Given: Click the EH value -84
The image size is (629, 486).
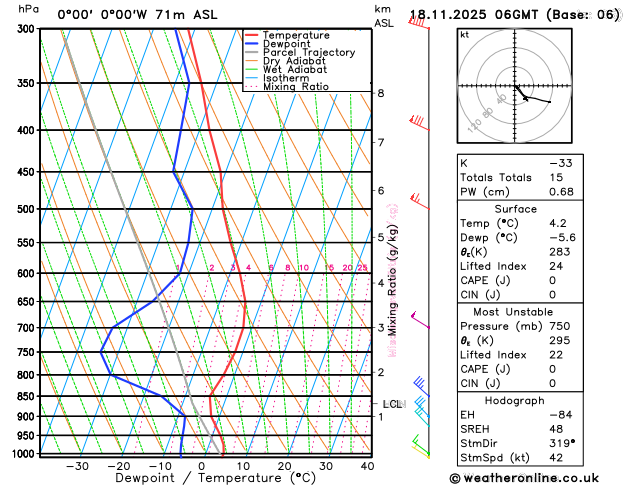Looking at the screenshot, I should pyautogui.click(x=561, y=415).
